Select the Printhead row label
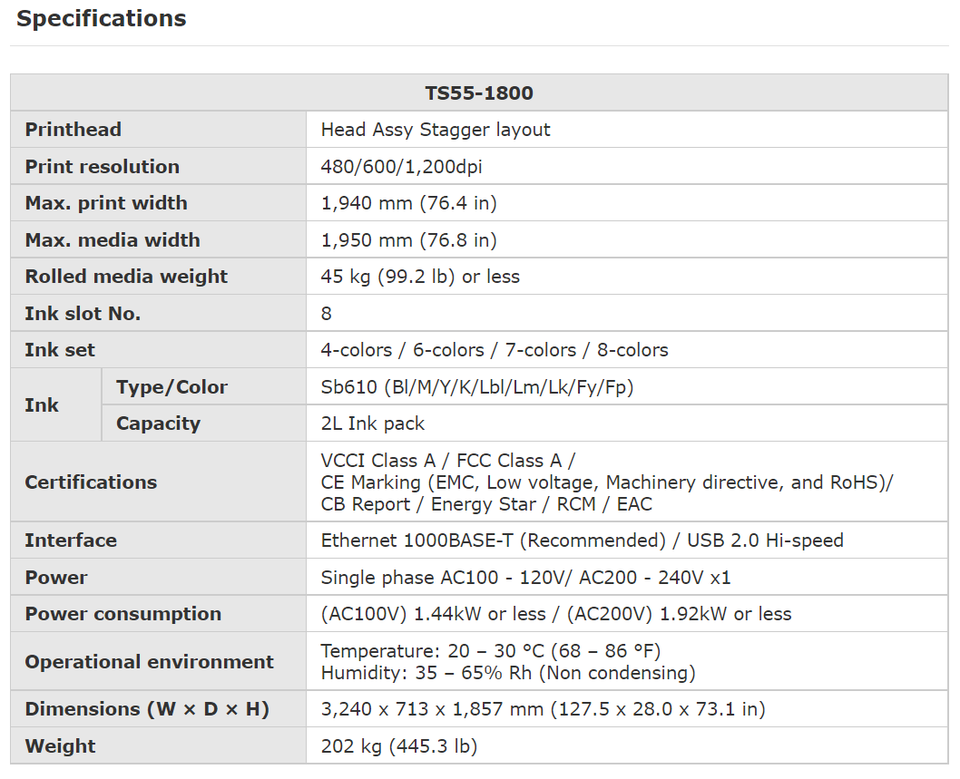Viewport: 960px width, 779px height. [73, 130]
